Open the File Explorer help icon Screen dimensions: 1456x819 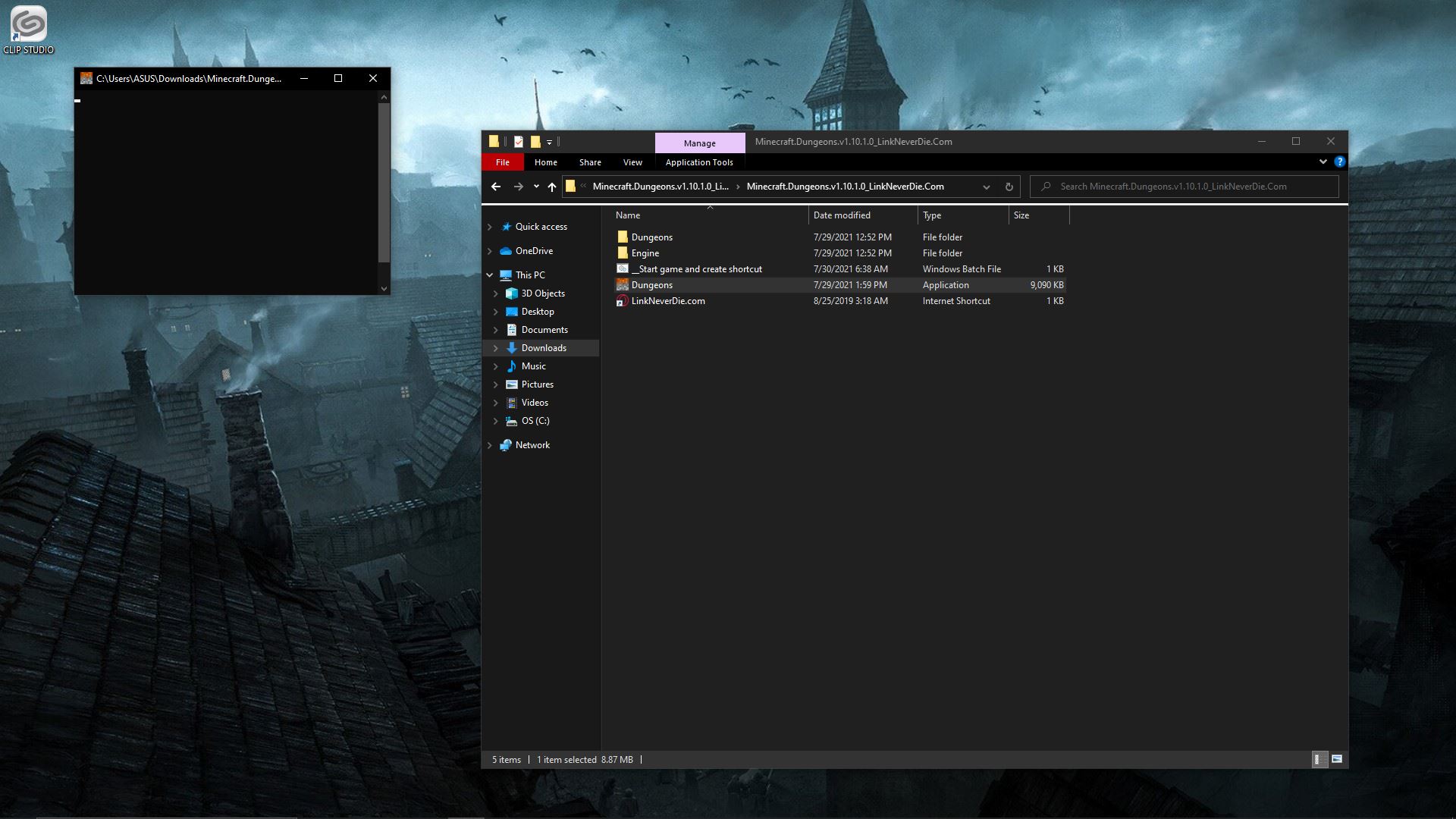pos(1339,162)
